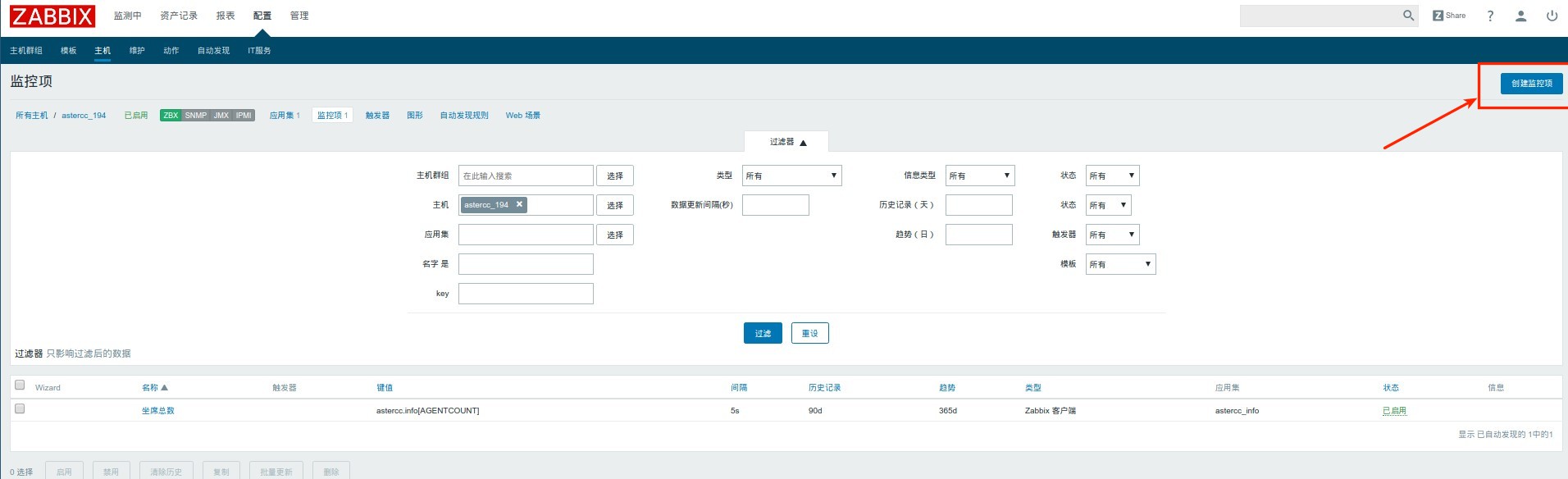Click the 已启用 status link in the item row
The height and width of the screenshot is (479, 1568).
click(1394, 411)
